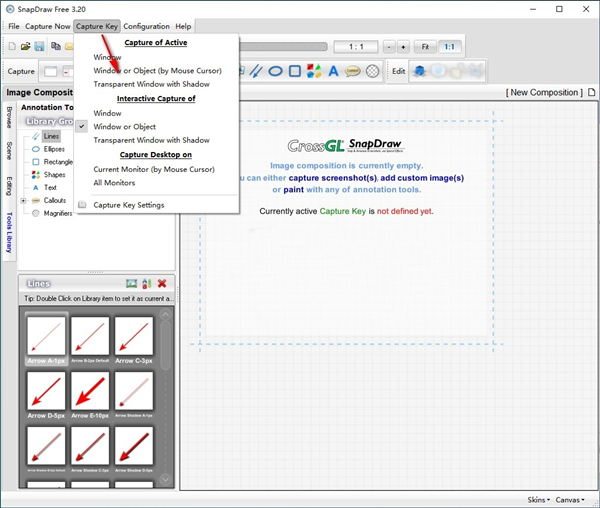Screen dimensions: 600x508
Task: Select the rectangle annotation tool in toolbar
Action: click(295, 71)
